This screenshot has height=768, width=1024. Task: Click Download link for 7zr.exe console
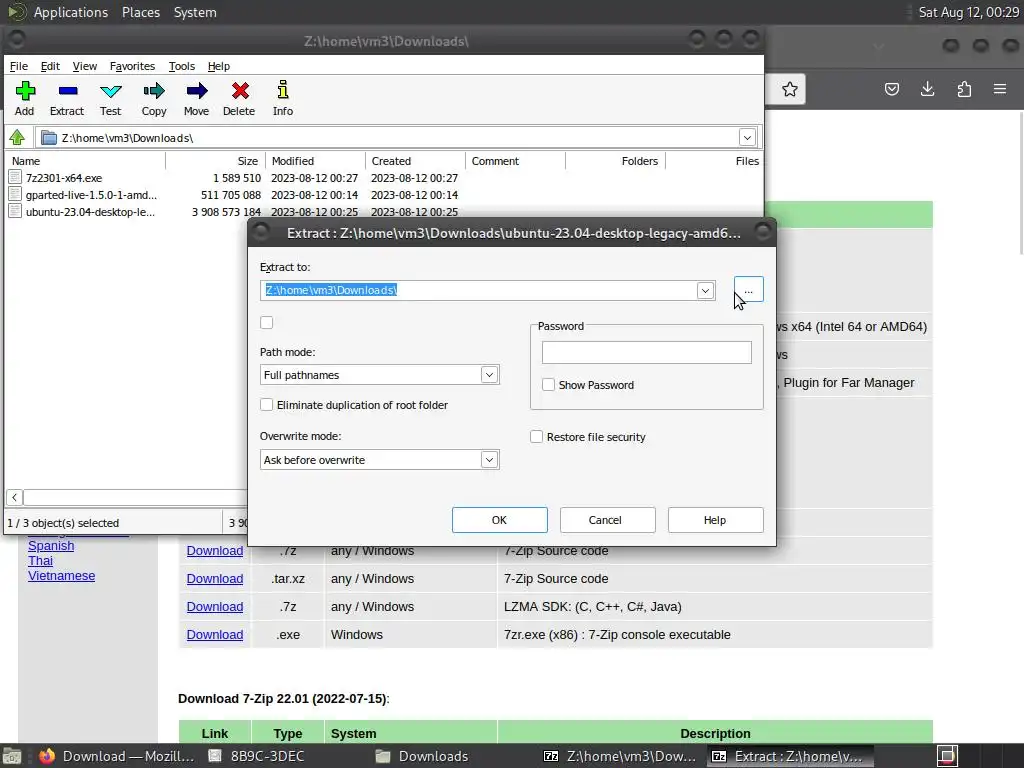point(215,635)
